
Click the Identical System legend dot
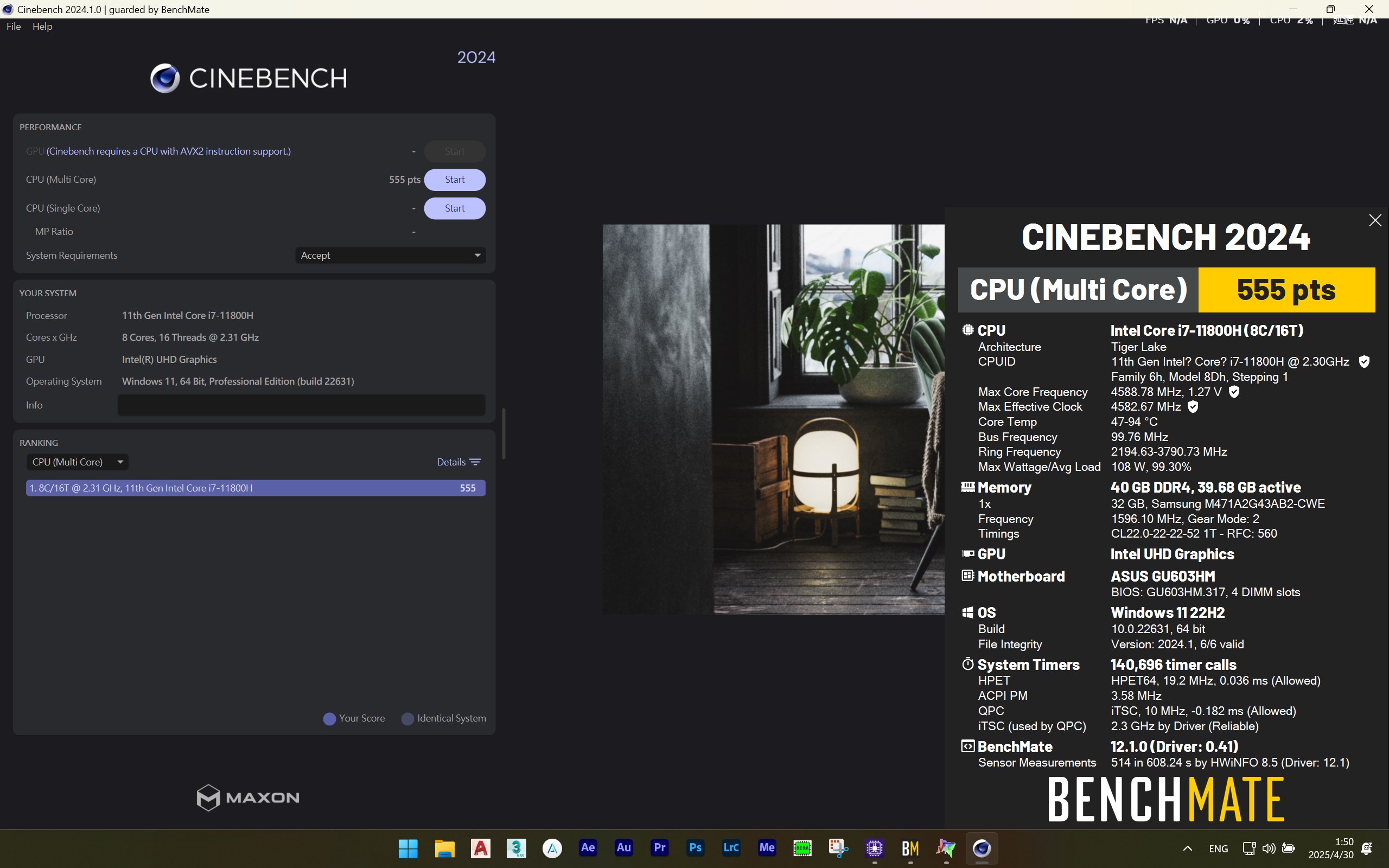[x=407, y=719]
